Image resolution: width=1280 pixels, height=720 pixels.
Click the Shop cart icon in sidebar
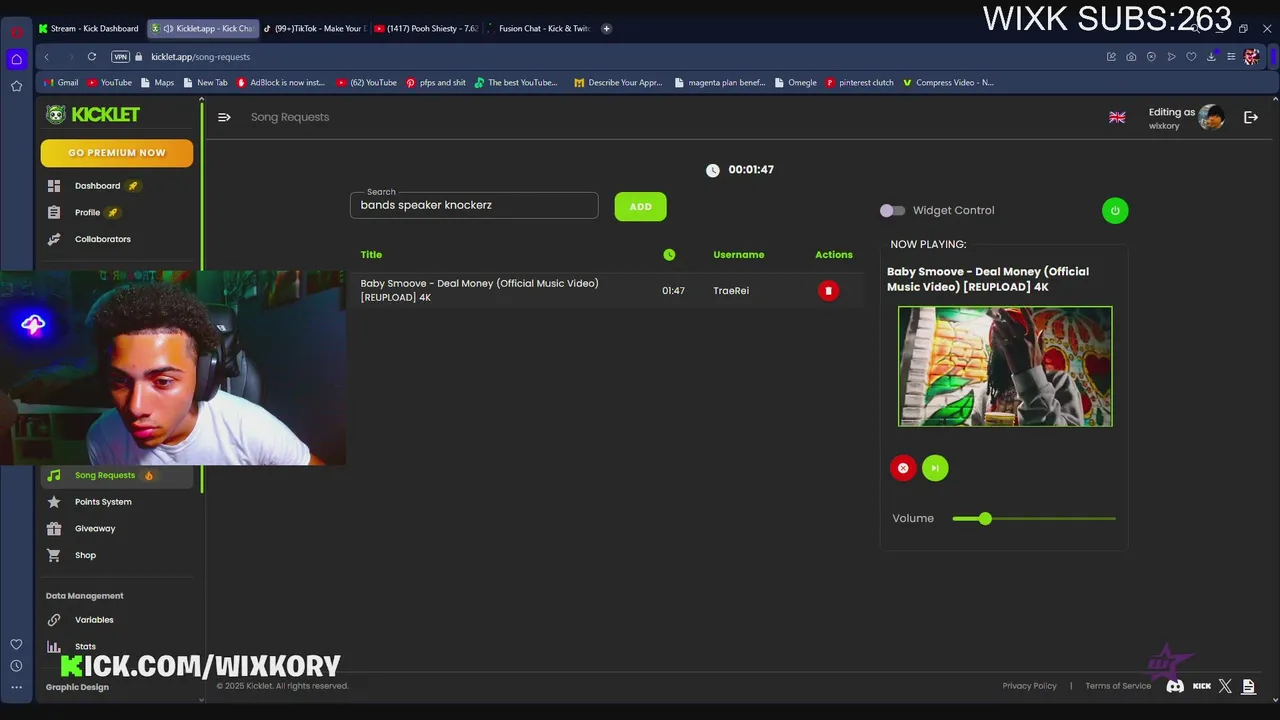(x=54, y=555)
